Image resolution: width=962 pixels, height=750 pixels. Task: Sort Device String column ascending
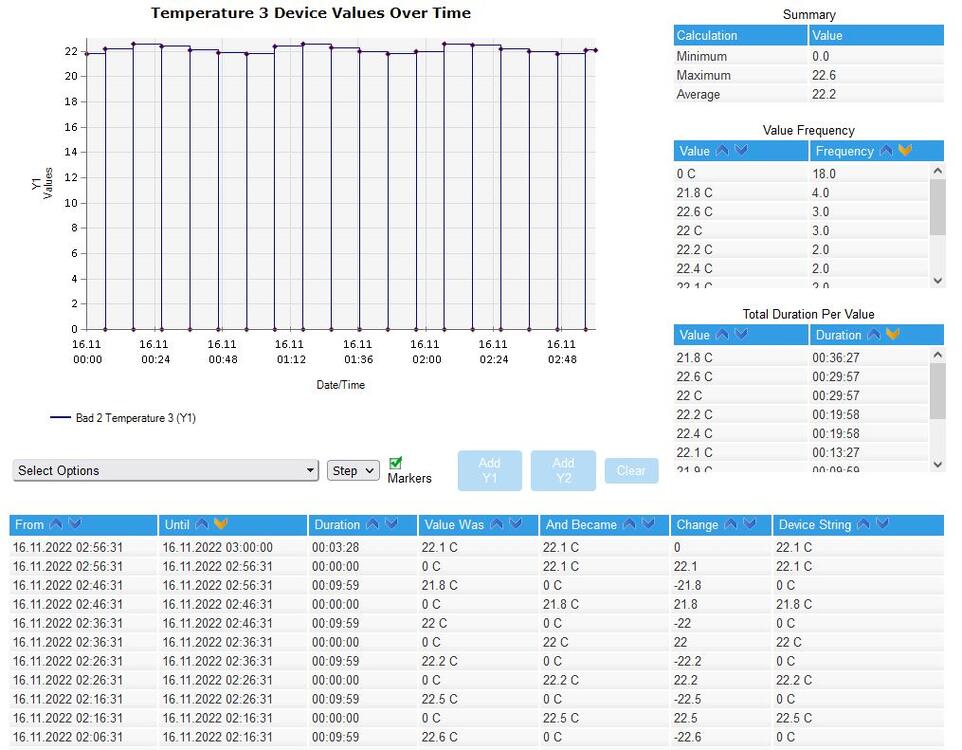[x=864, y=525]
